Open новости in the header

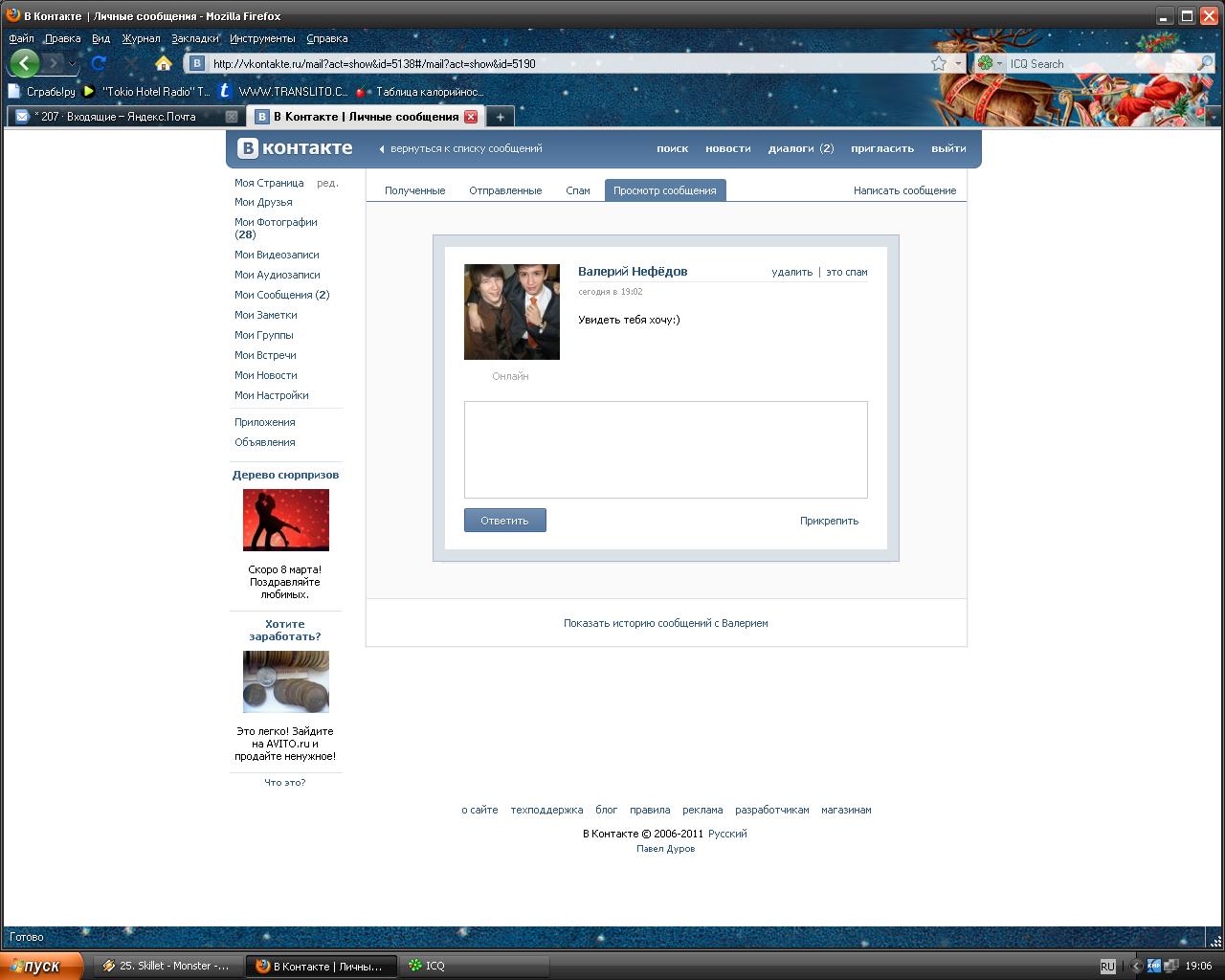click(727, 148)
